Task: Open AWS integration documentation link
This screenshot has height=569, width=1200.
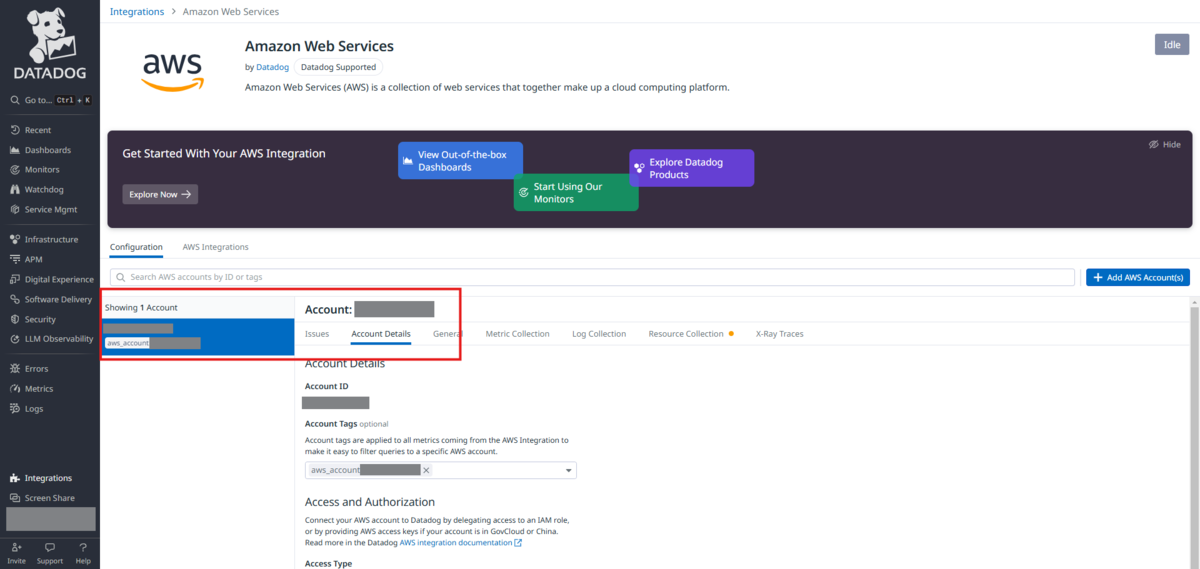Action: point(460,543)
